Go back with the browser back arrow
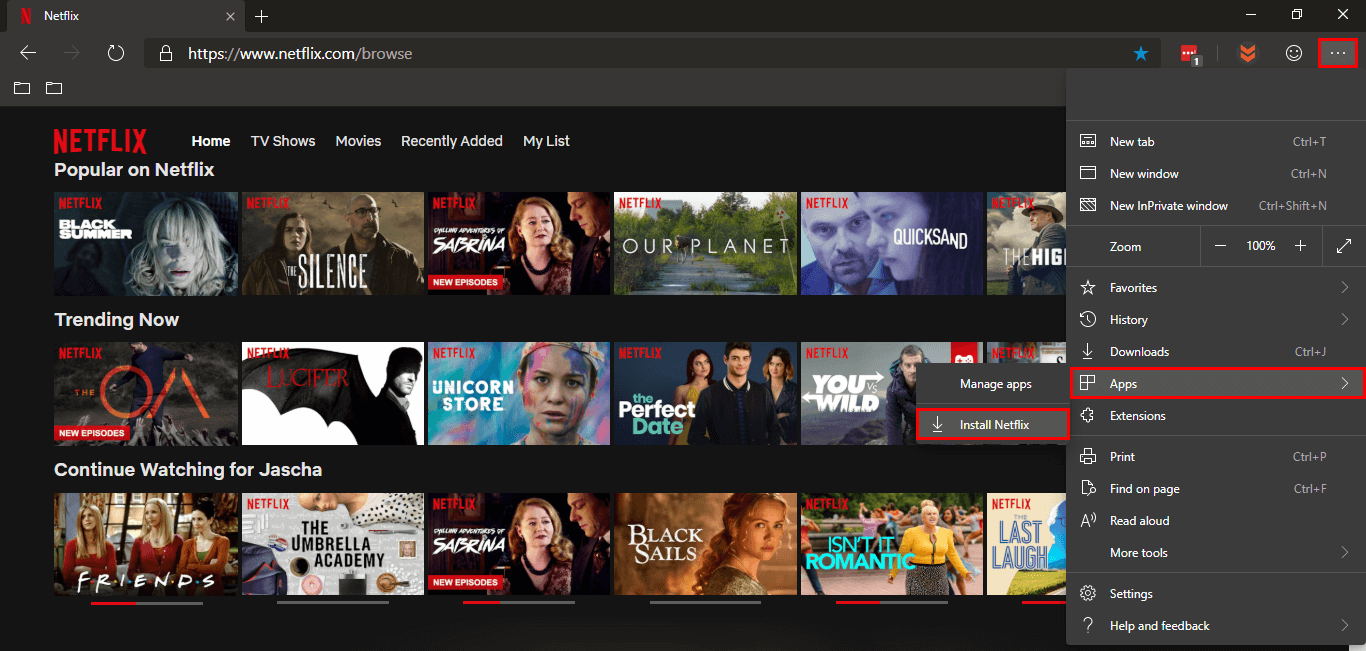Screen dimensions: 1366x651 coord(28,53)
